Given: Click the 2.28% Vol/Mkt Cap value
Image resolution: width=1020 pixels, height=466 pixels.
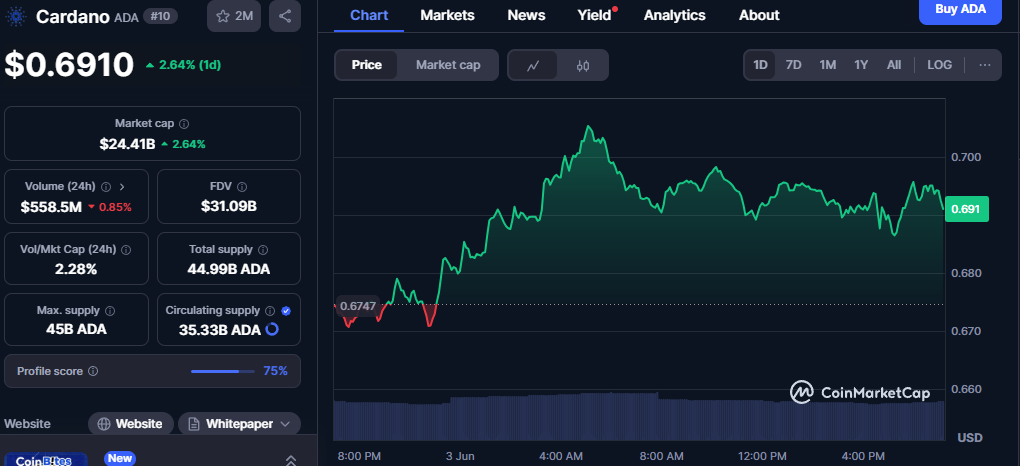Looking at the screenshot, I should pyautogui.click(x=76, y=269).
